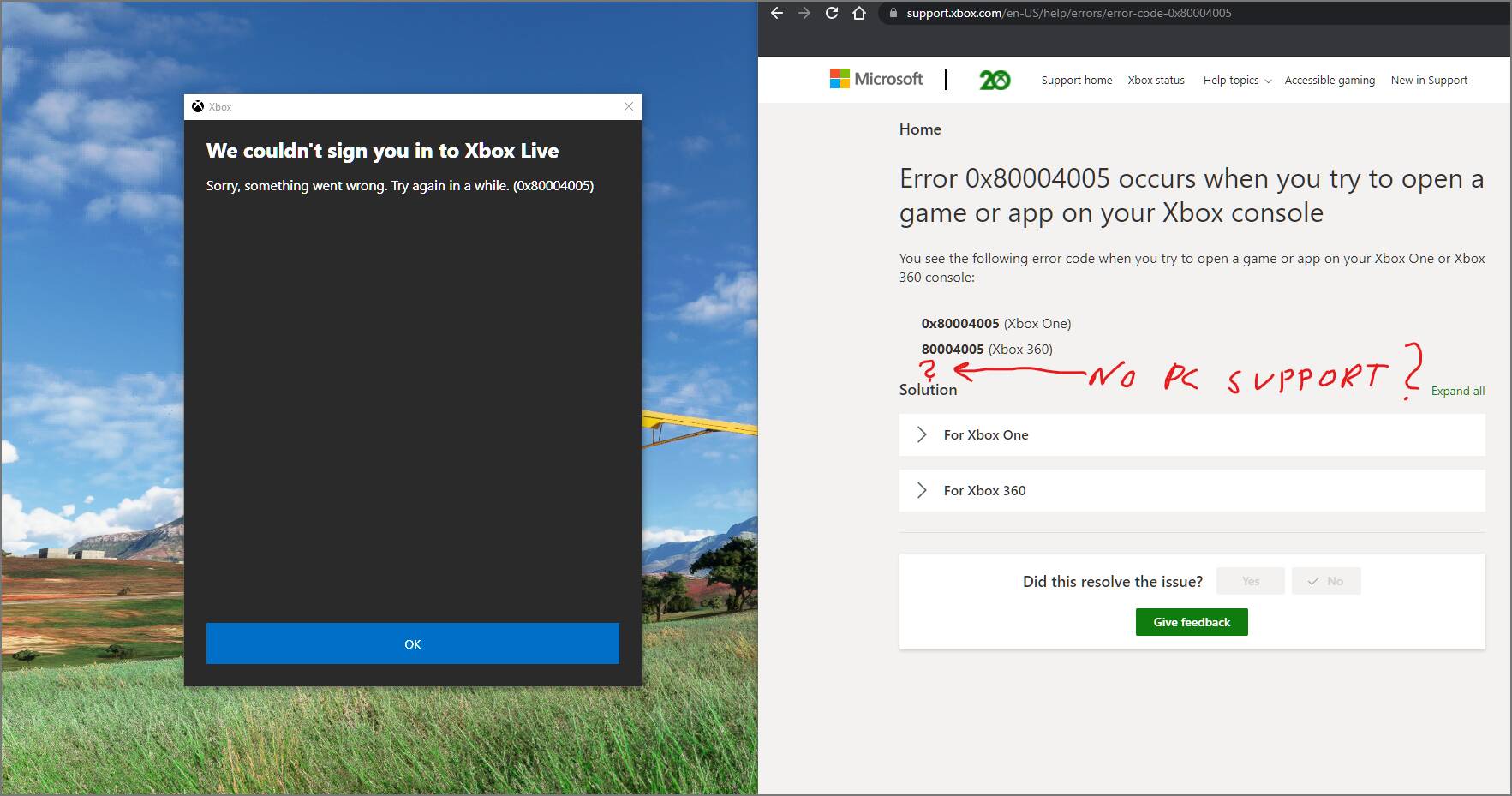Click the Home breadcrumb link
1512x796 pixels.
tap(920, 129)
